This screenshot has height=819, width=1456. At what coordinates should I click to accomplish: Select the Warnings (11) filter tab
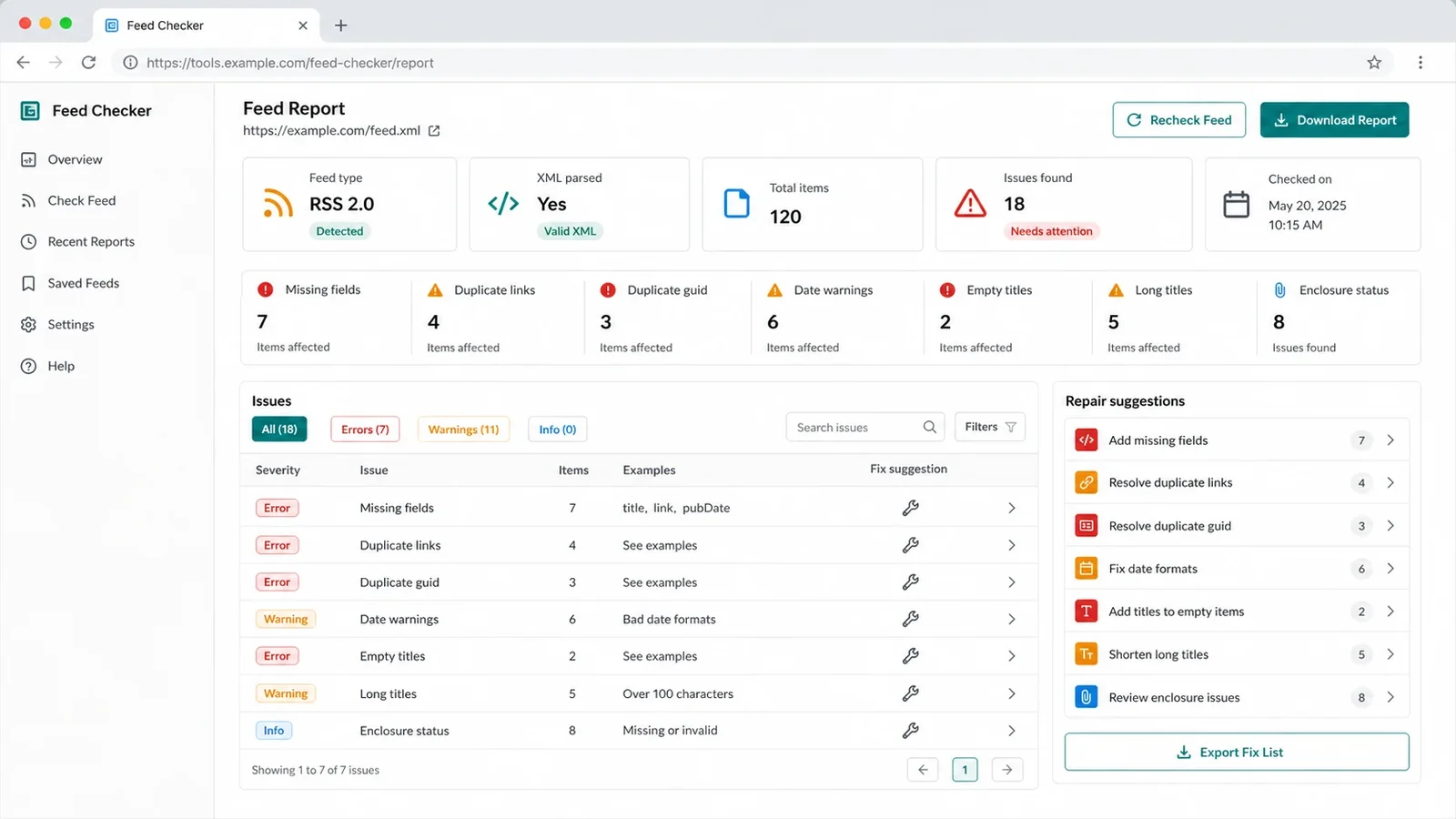[463, 430]
